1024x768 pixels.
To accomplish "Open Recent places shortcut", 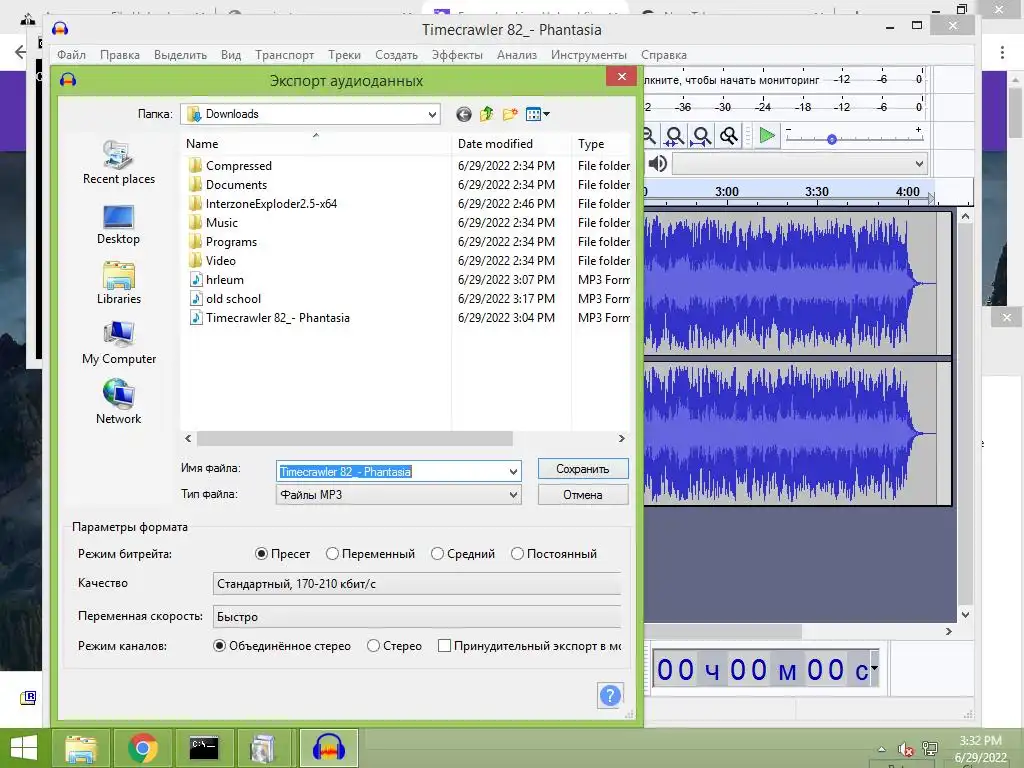I will (119, 162).
